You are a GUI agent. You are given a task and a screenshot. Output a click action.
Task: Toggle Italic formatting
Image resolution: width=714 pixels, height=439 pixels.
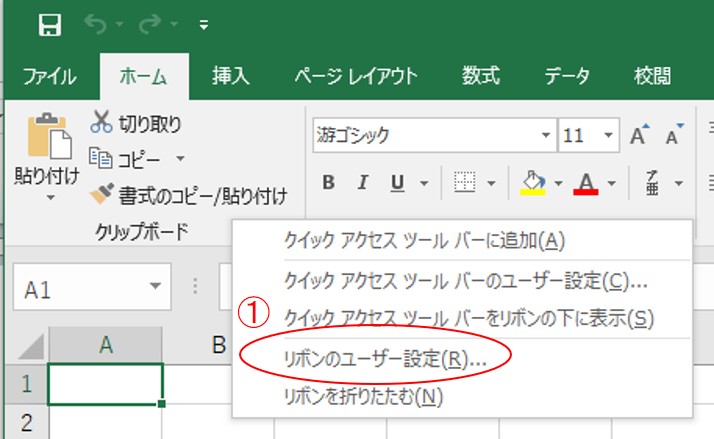point(362,183)
